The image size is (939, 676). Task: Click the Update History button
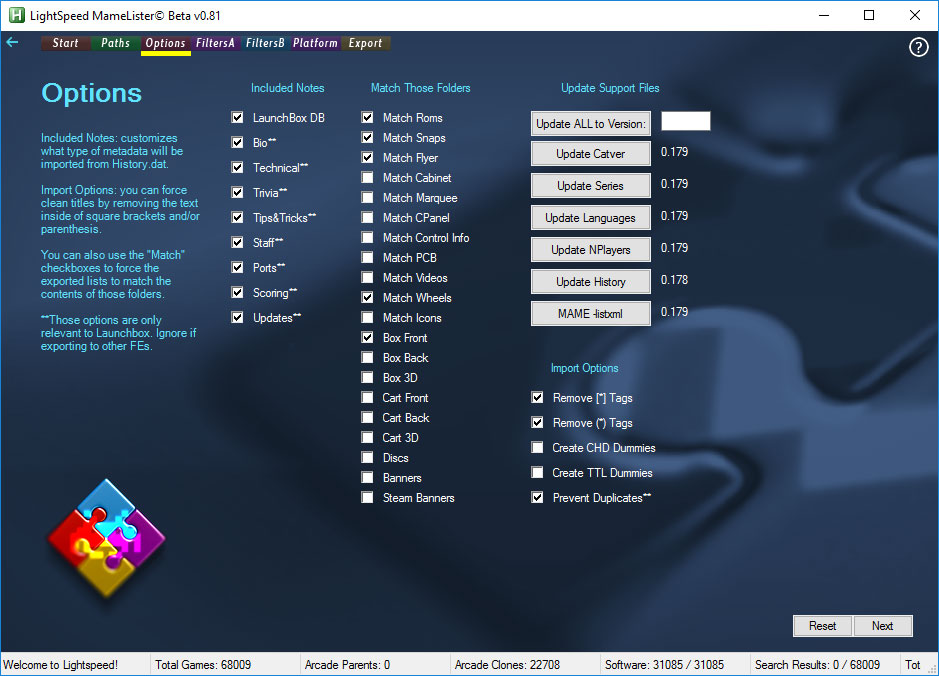coord(590,281)
